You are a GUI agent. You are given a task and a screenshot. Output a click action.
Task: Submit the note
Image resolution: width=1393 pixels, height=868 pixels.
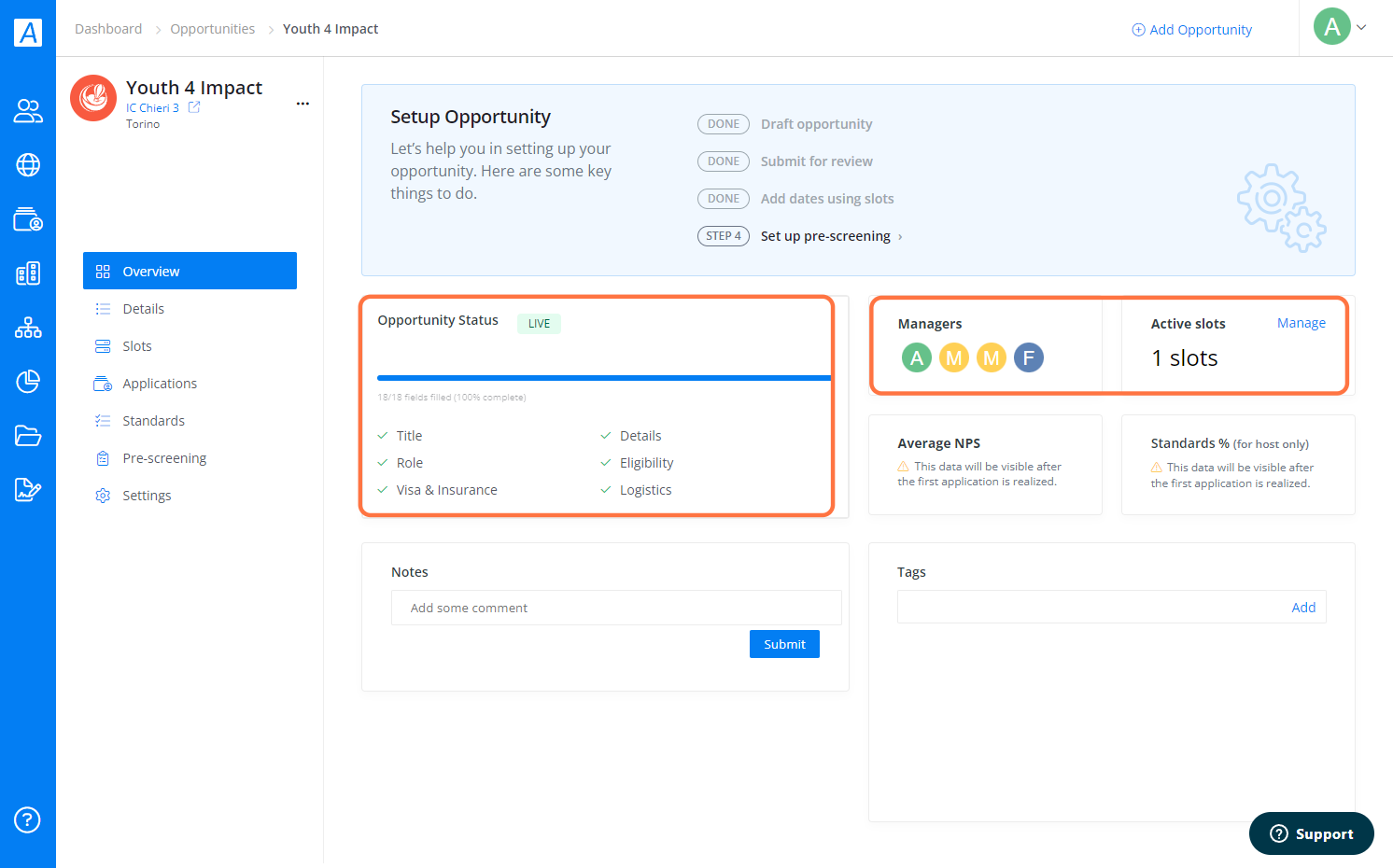pos(784,644)
